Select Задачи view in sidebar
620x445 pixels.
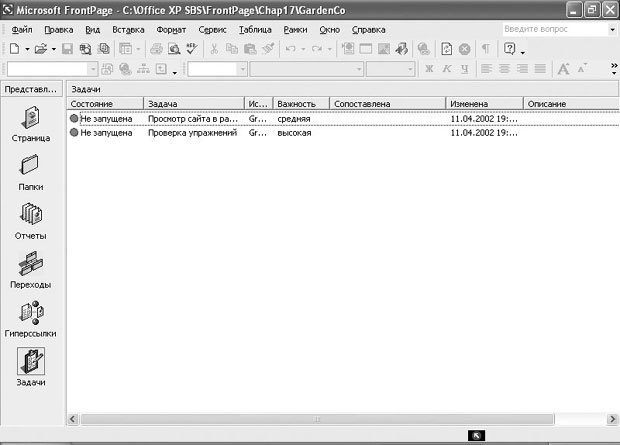click(x=31, y=367)
